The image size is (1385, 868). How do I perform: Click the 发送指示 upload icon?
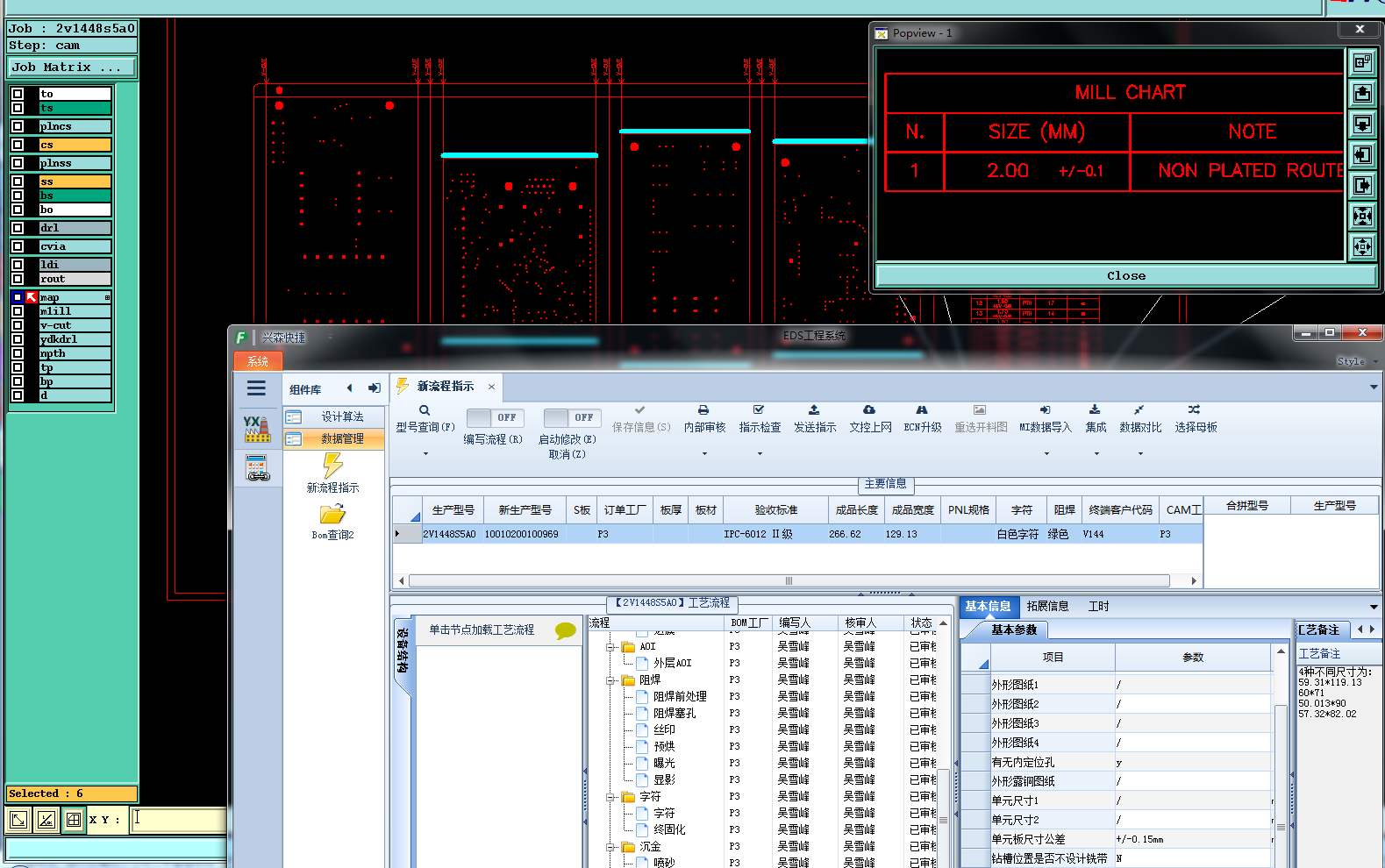(x=814, y=410)
